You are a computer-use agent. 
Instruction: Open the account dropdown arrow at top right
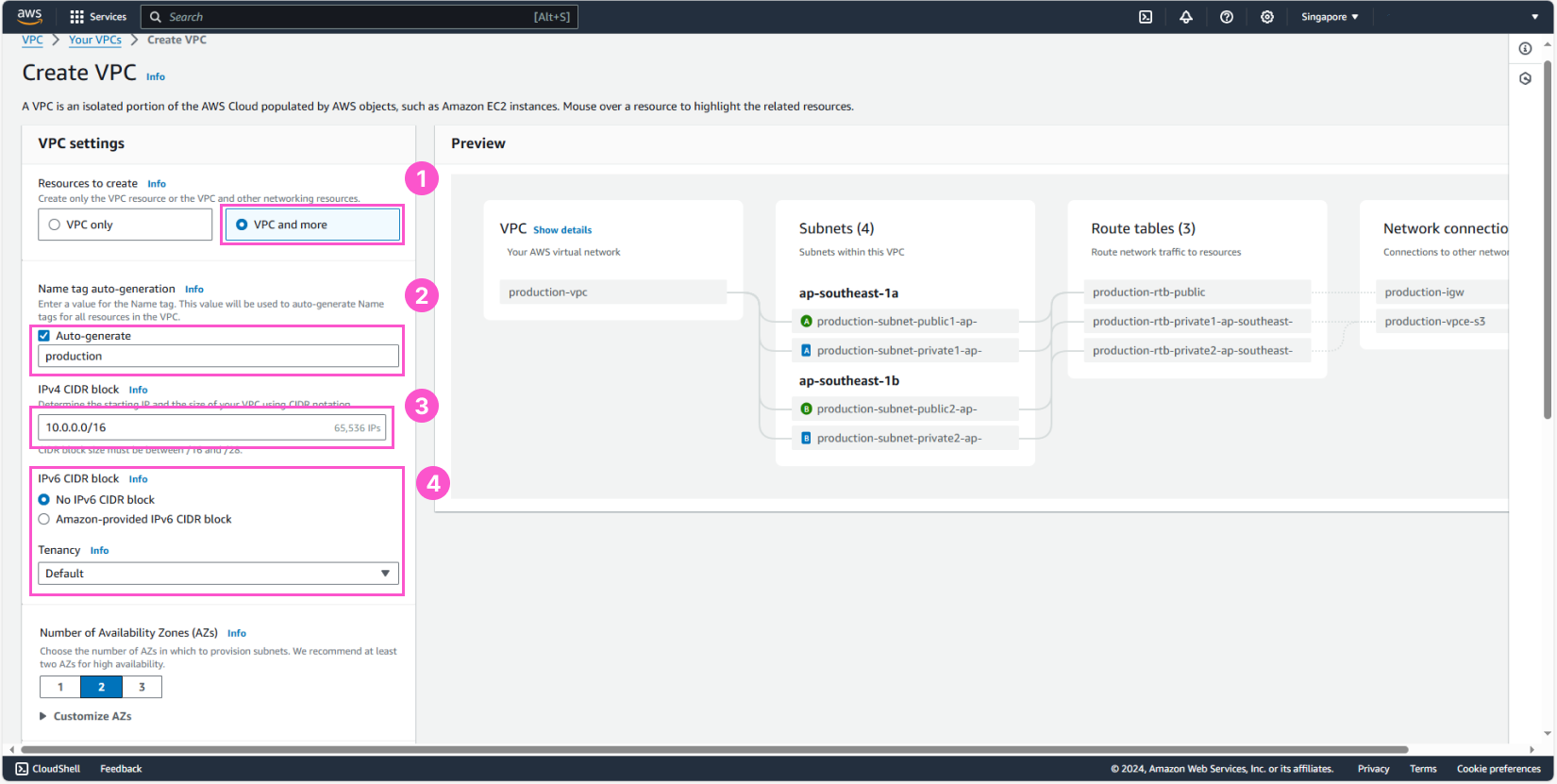[x=1535, y=17]
